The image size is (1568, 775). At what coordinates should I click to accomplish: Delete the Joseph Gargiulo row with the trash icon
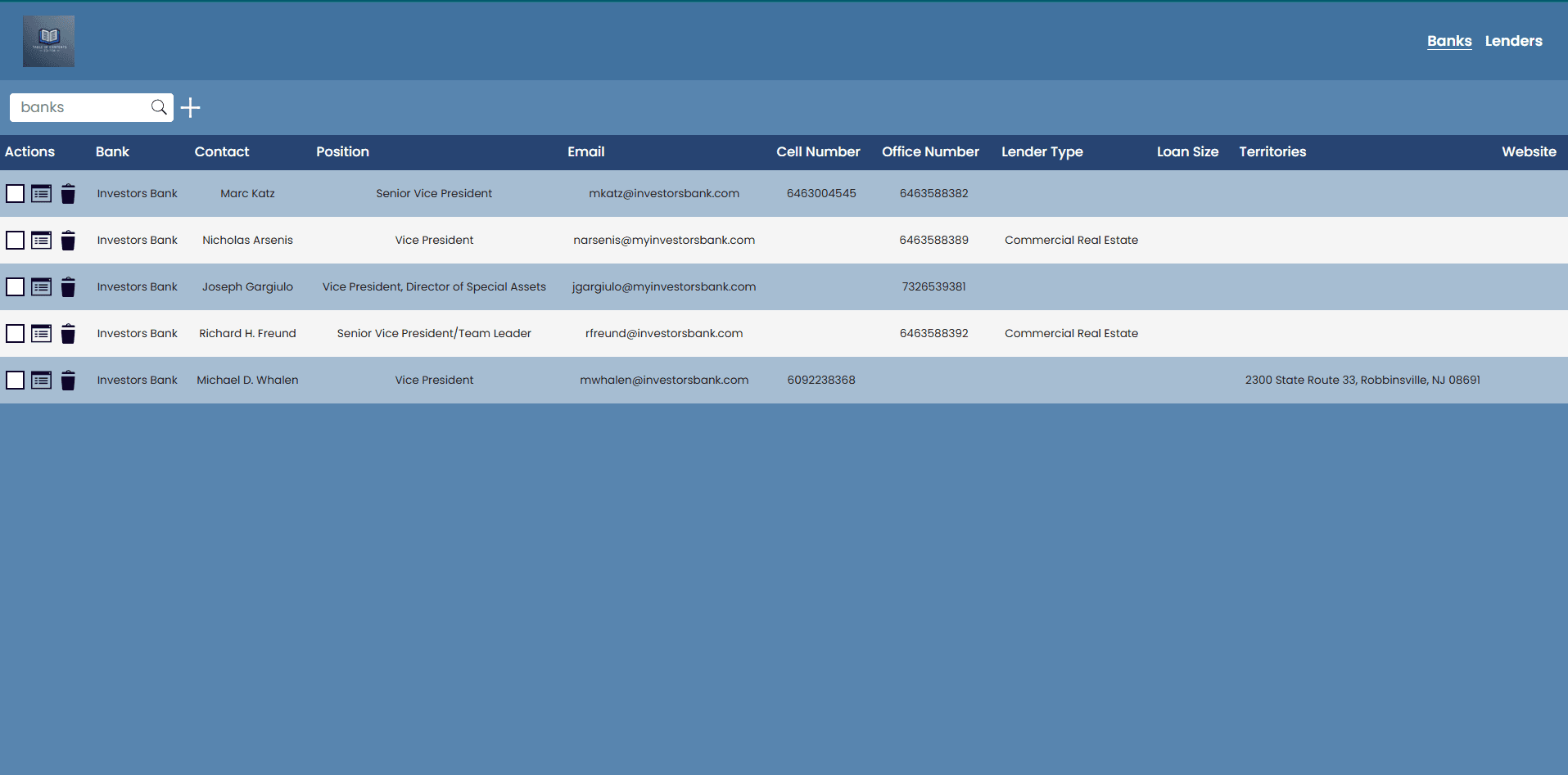[x=68, y=287]
